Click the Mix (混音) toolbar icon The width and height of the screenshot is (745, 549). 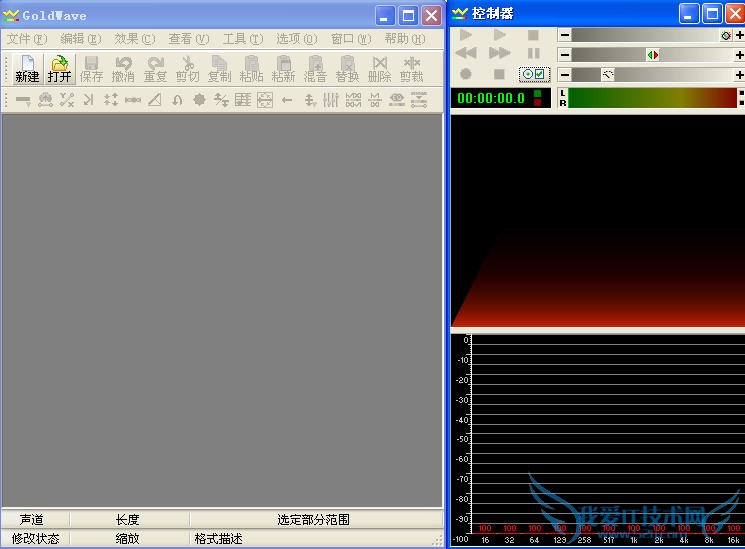pos(315,68)
